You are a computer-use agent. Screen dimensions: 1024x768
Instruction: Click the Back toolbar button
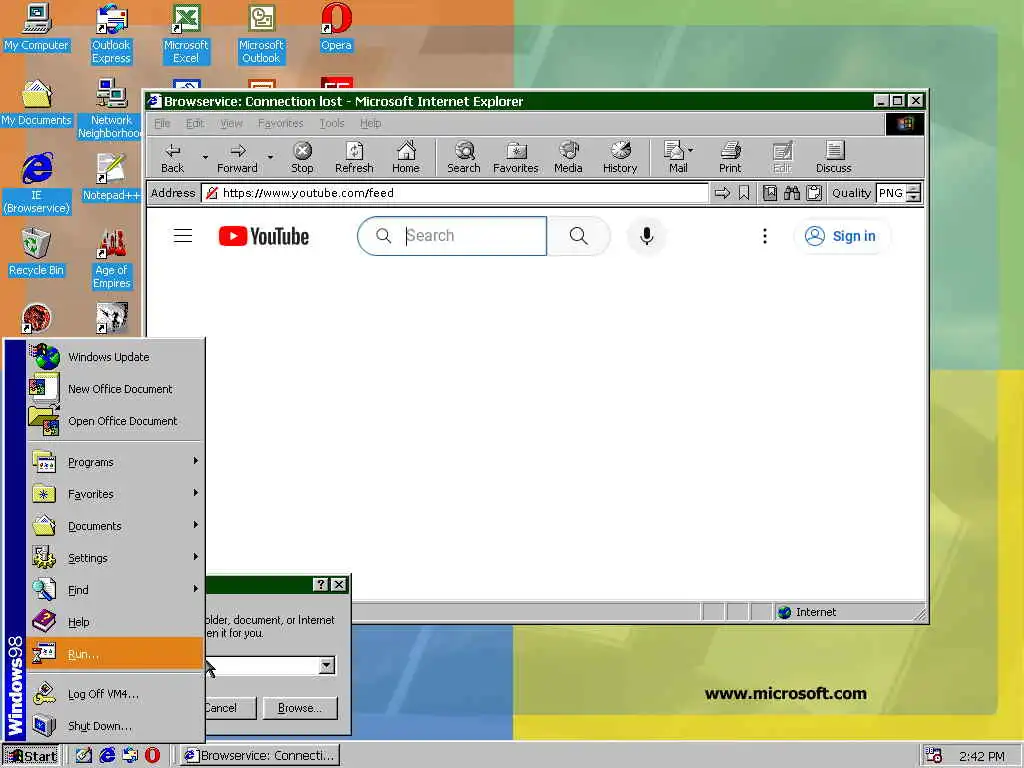pyautogui.click(x=172, y=157)
